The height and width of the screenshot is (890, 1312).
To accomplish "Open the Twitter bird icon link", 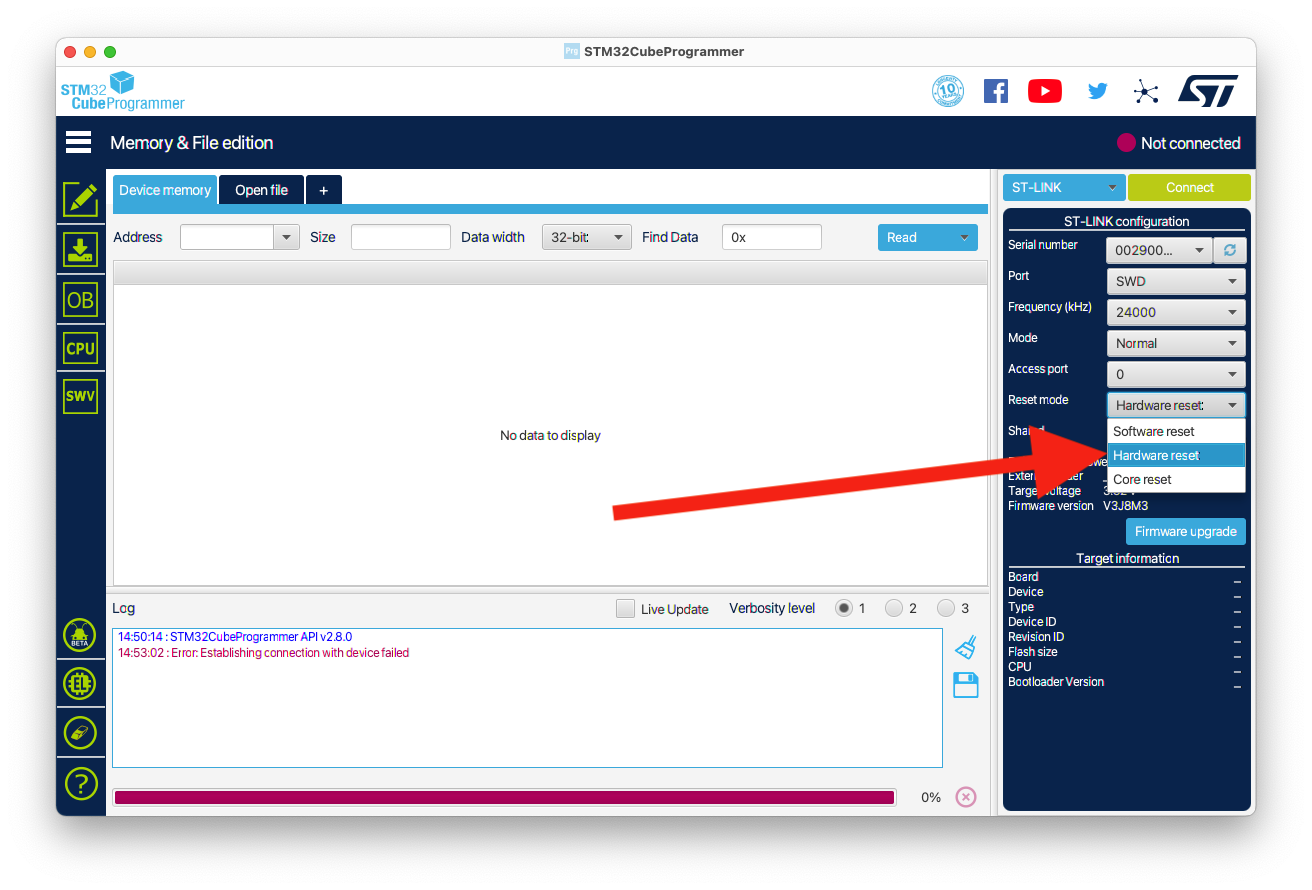I will (x=1098, y=92).
